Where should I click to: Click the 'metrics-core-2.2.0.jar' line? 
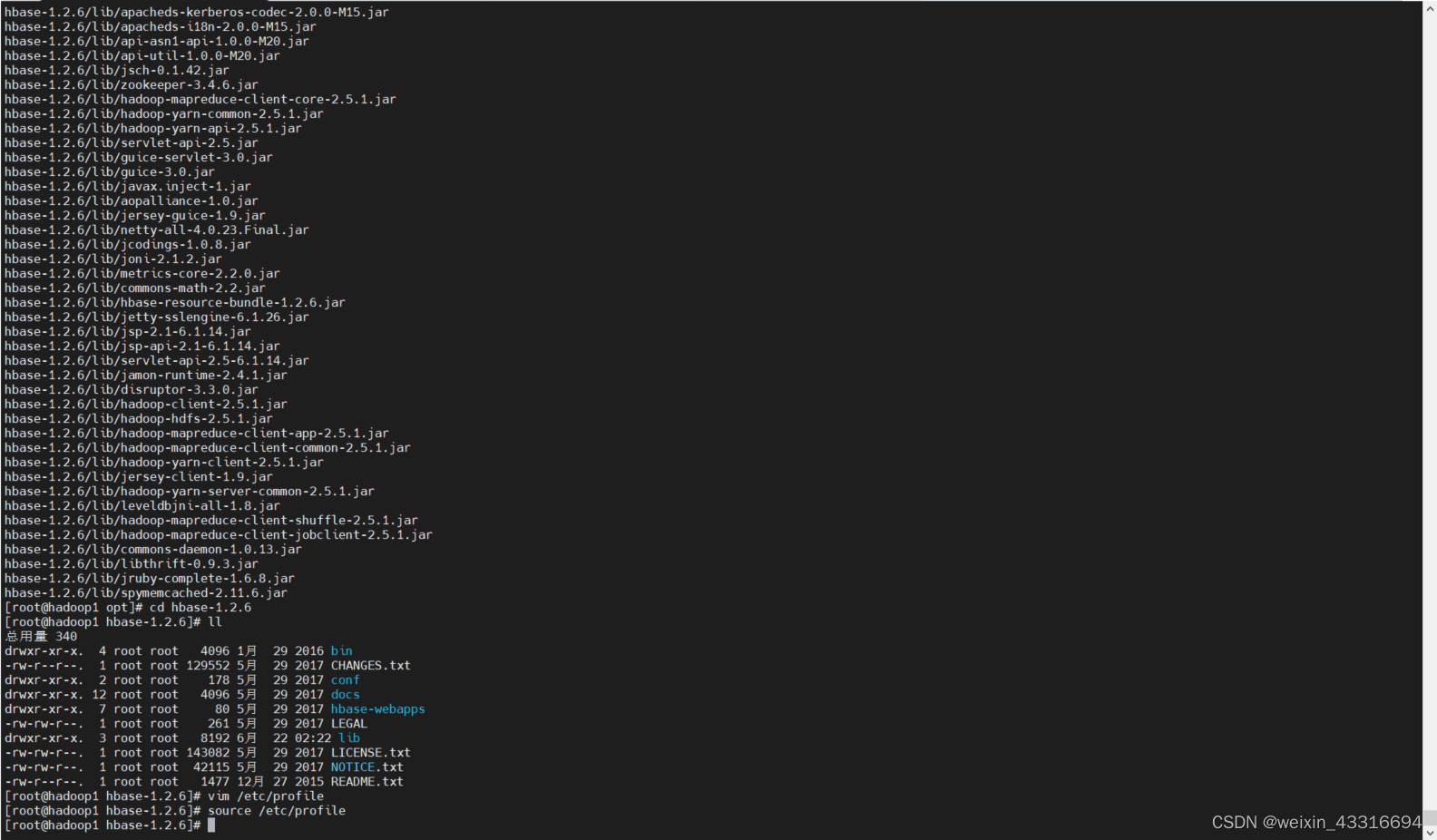pos(142,274)
